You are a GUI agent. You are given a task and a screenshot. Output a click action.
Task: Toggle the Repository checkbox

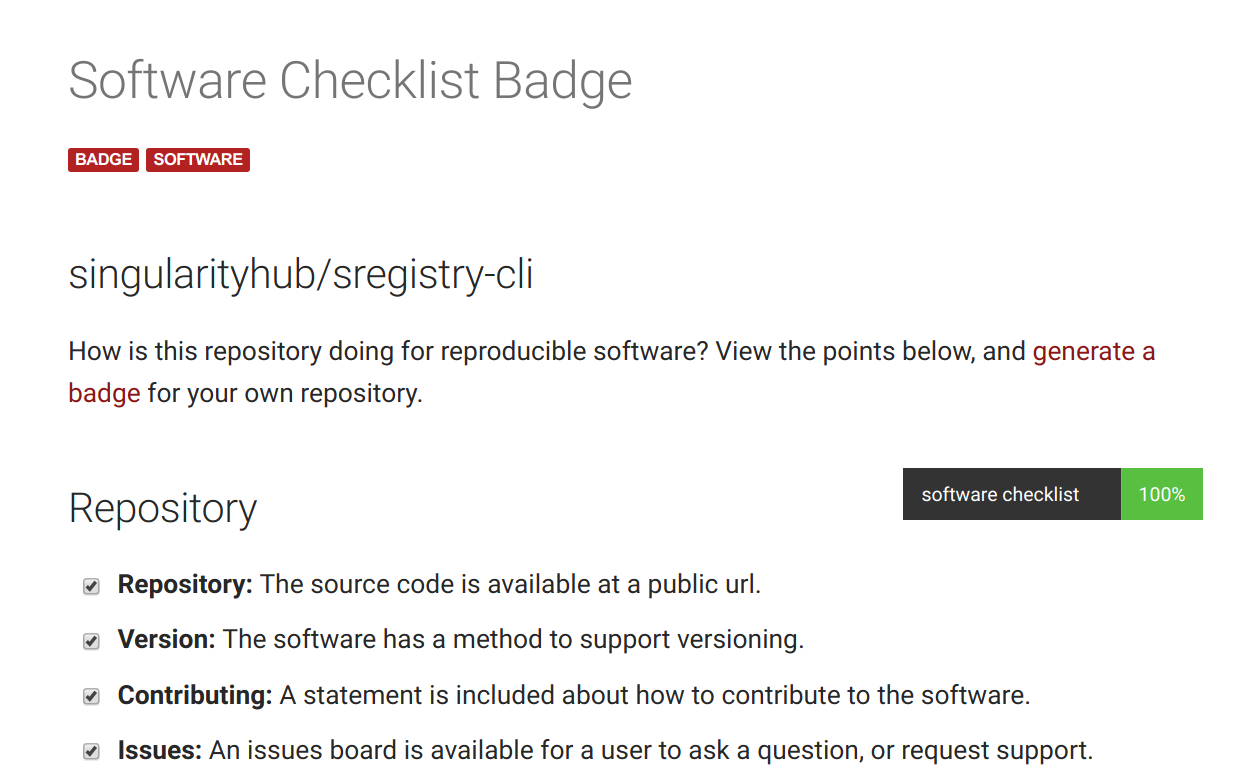click(91, 586)
